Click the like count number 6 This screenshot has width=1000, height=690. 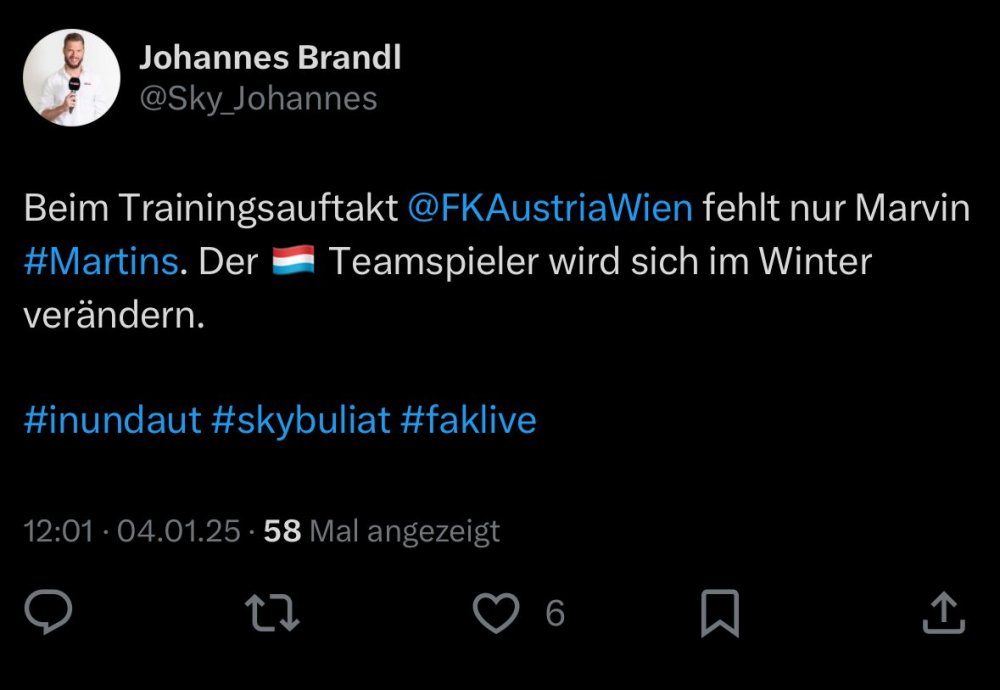[555, 613]
